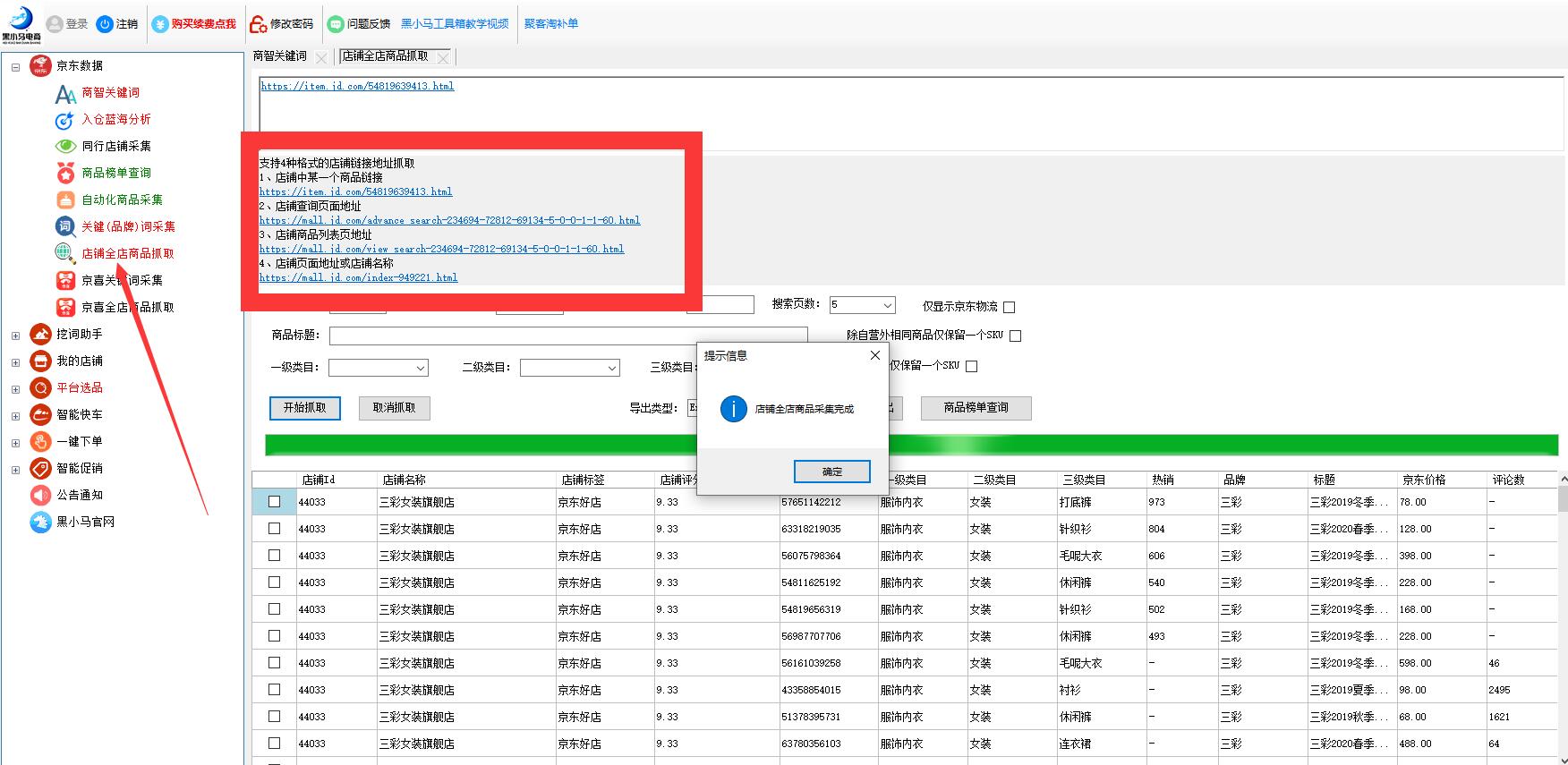Viewport: 1568px width, 765px height.
Task: Open 聚客淘补单 link
Action: (551, 24)
